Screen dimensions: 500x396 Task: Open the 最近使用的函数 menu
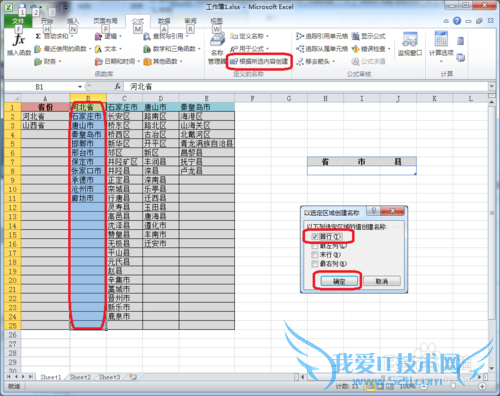point(62,49)
